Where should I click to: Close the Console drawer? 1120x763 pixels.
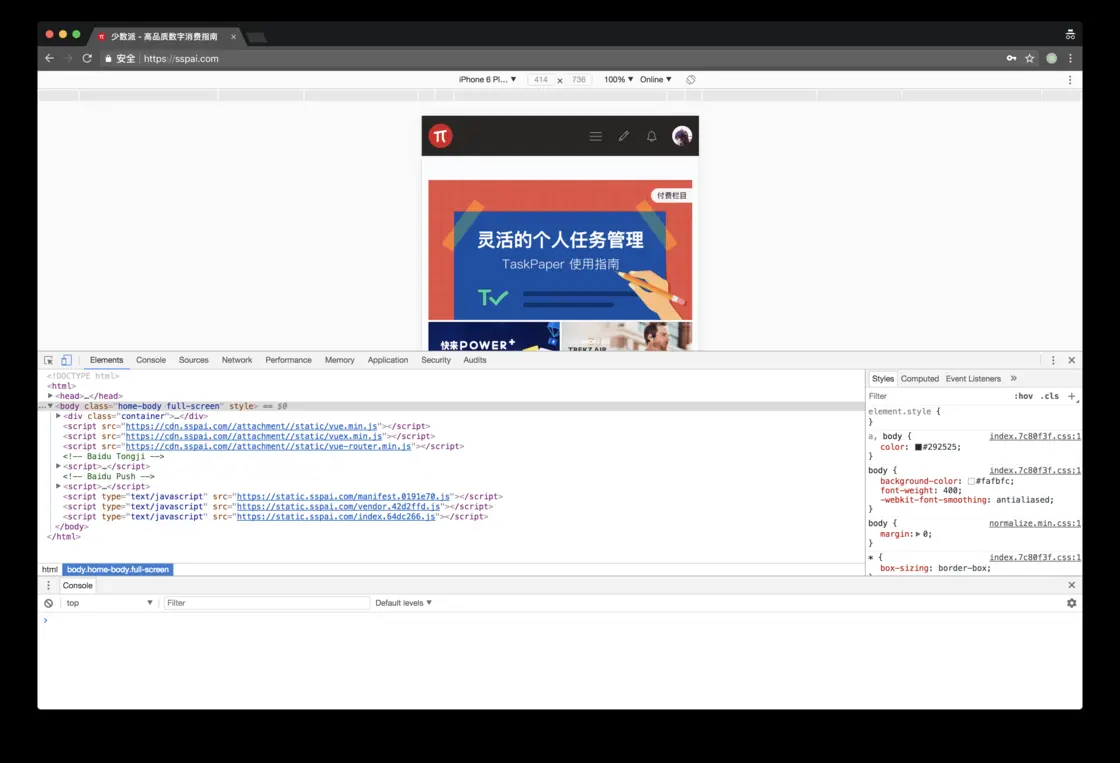point(1071,585)
